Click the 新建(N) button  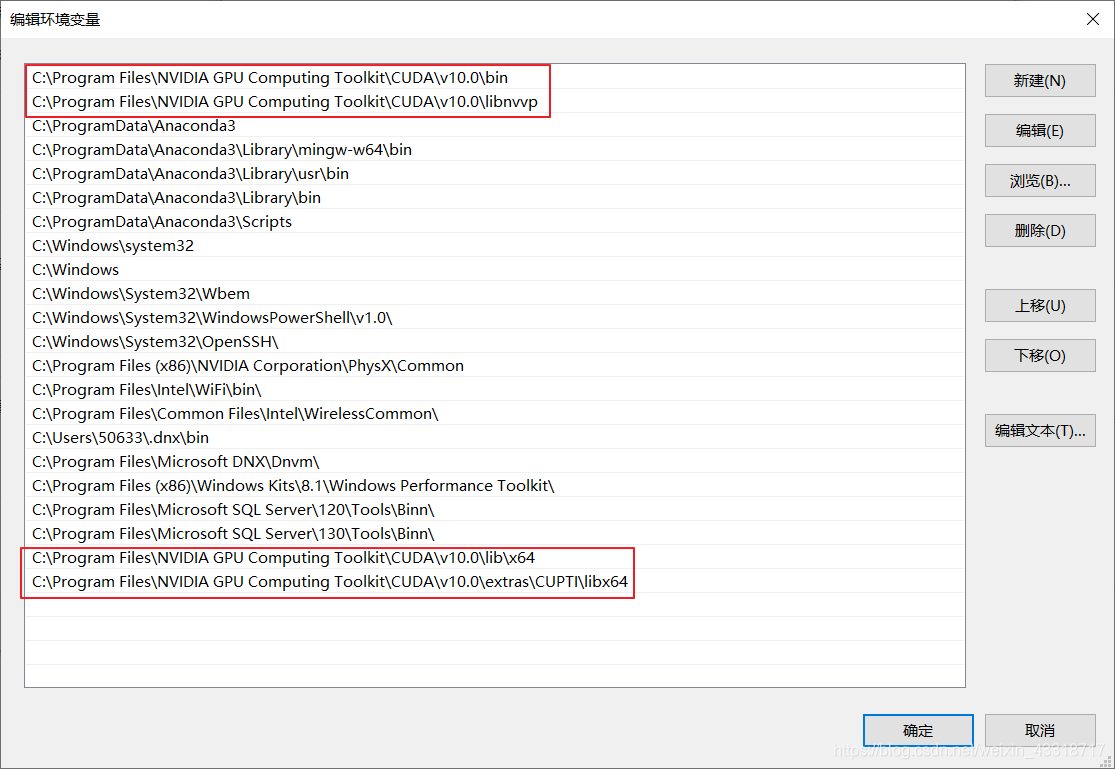coord(1040,80)
